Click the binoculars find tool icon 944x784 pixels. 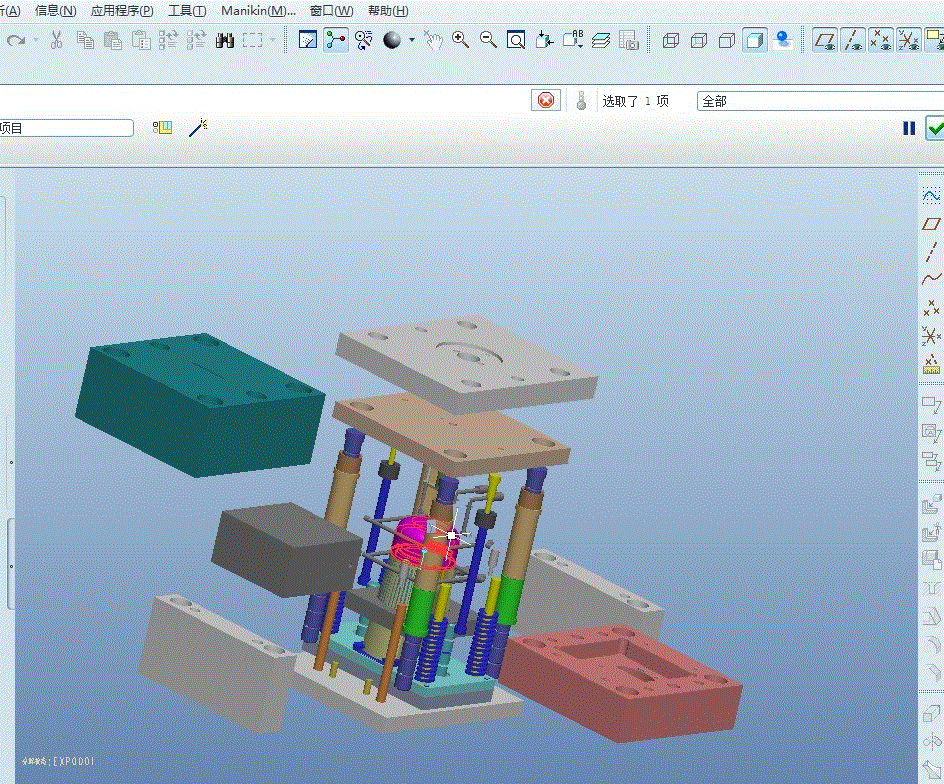pyautogui.click(x=225, y=40)
